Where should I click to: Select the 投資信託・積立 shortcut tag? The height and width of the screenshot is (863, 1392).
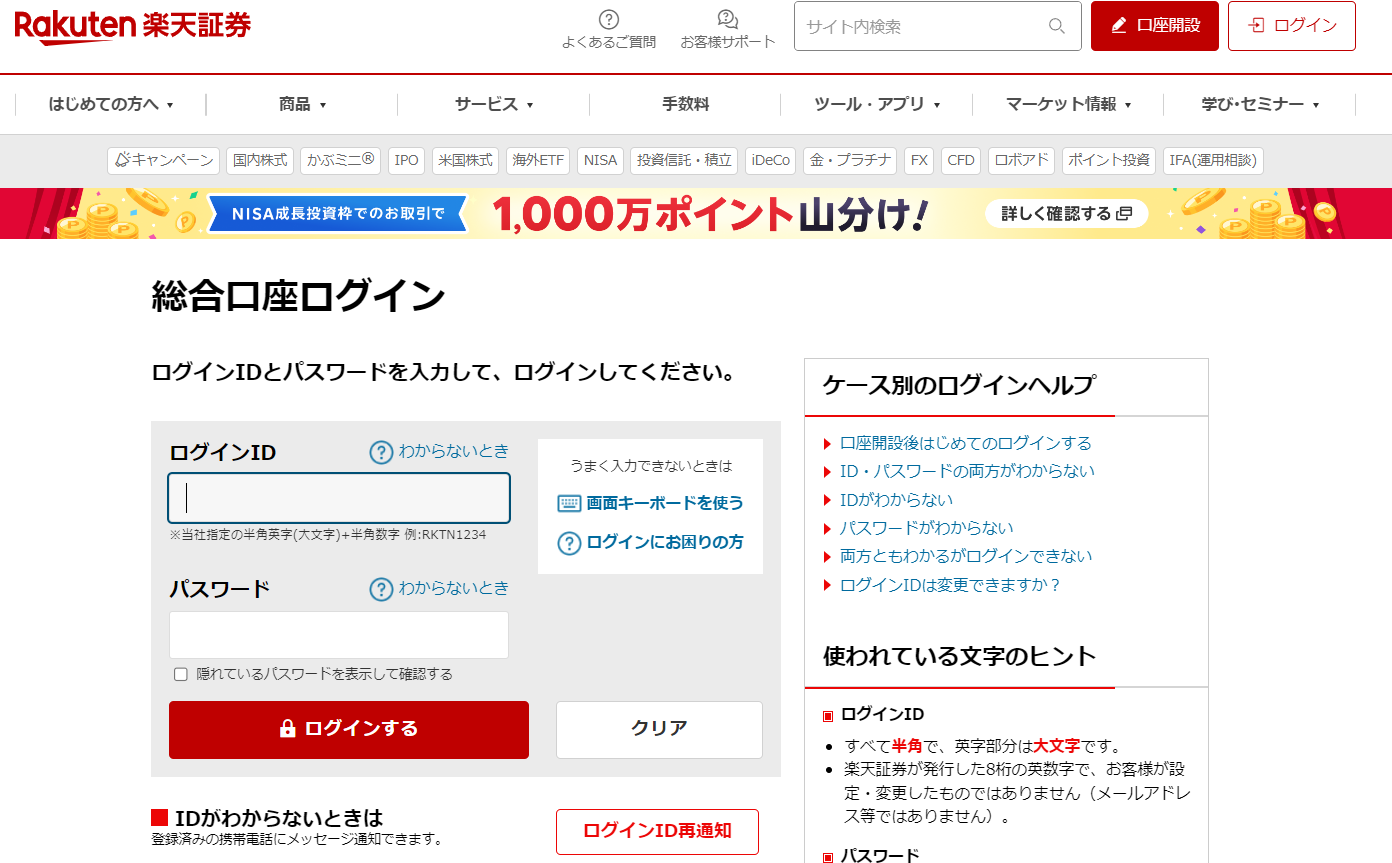[684, 160]
